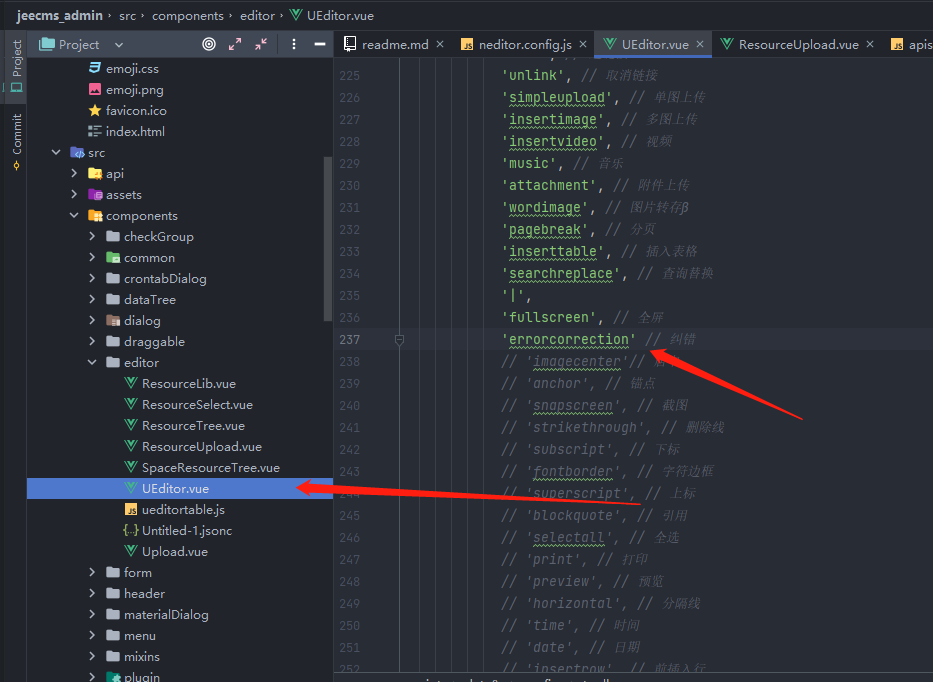Click the Select Opened File target icon

coord(208,44)
